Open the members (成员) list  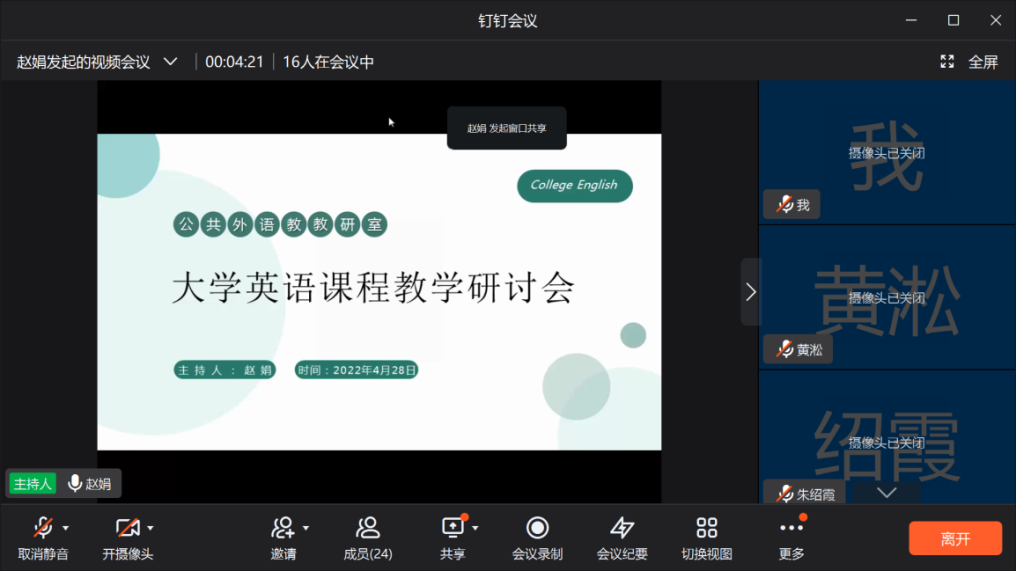(367, 527)
